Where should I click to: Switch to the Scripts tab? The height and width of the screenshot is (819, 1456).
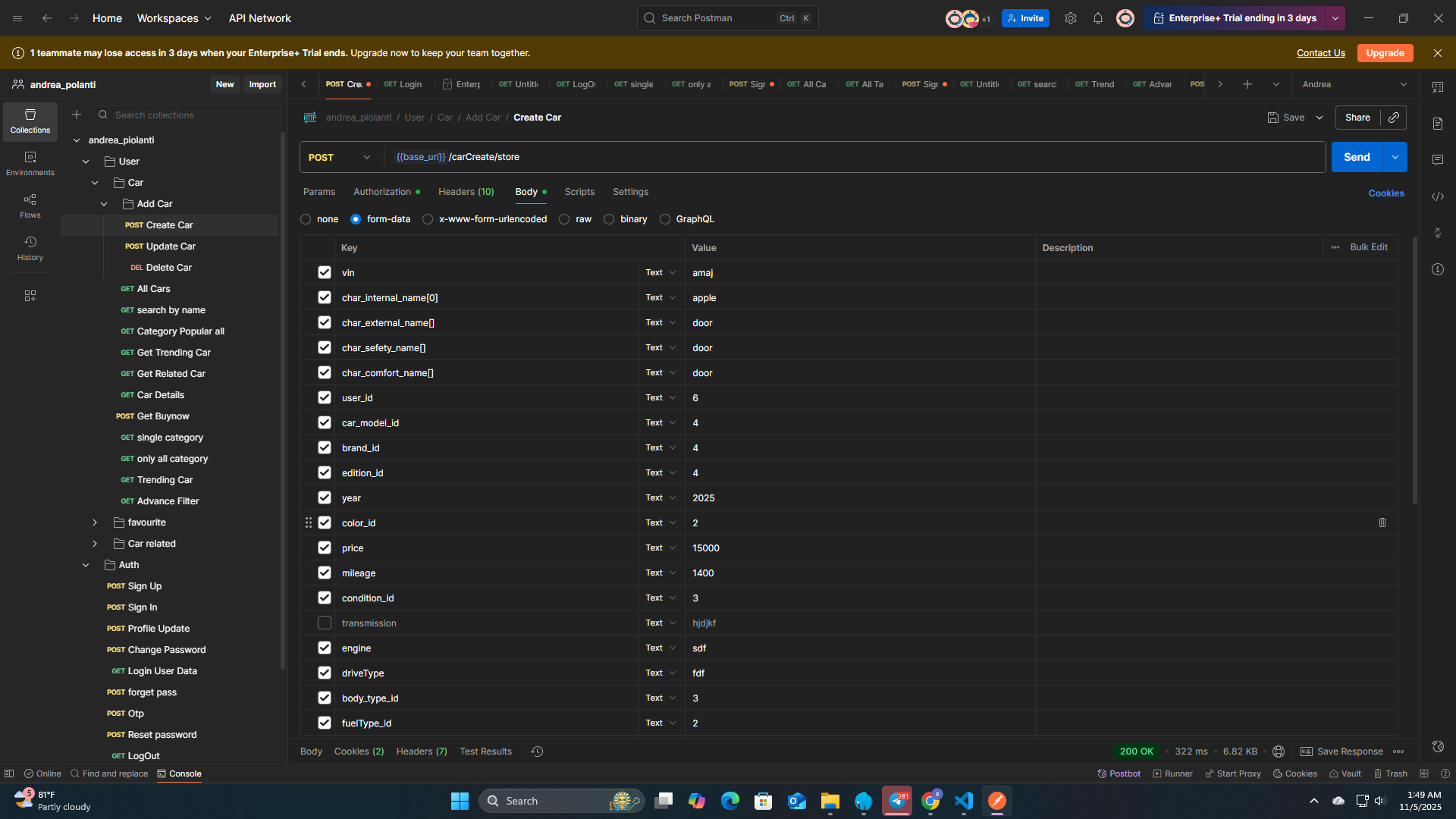tap(579, 192)
